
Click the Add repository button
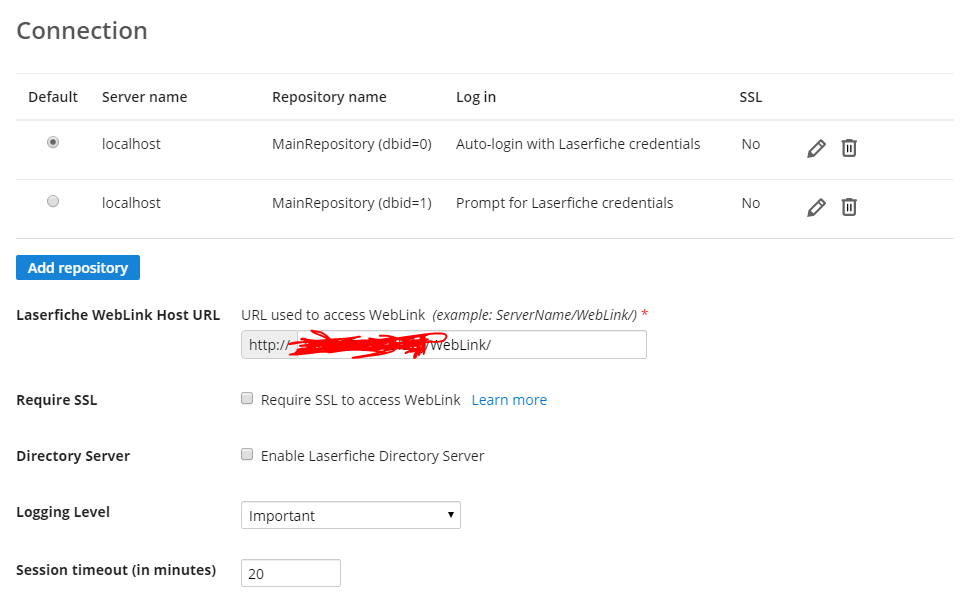[x=78, y=268]
